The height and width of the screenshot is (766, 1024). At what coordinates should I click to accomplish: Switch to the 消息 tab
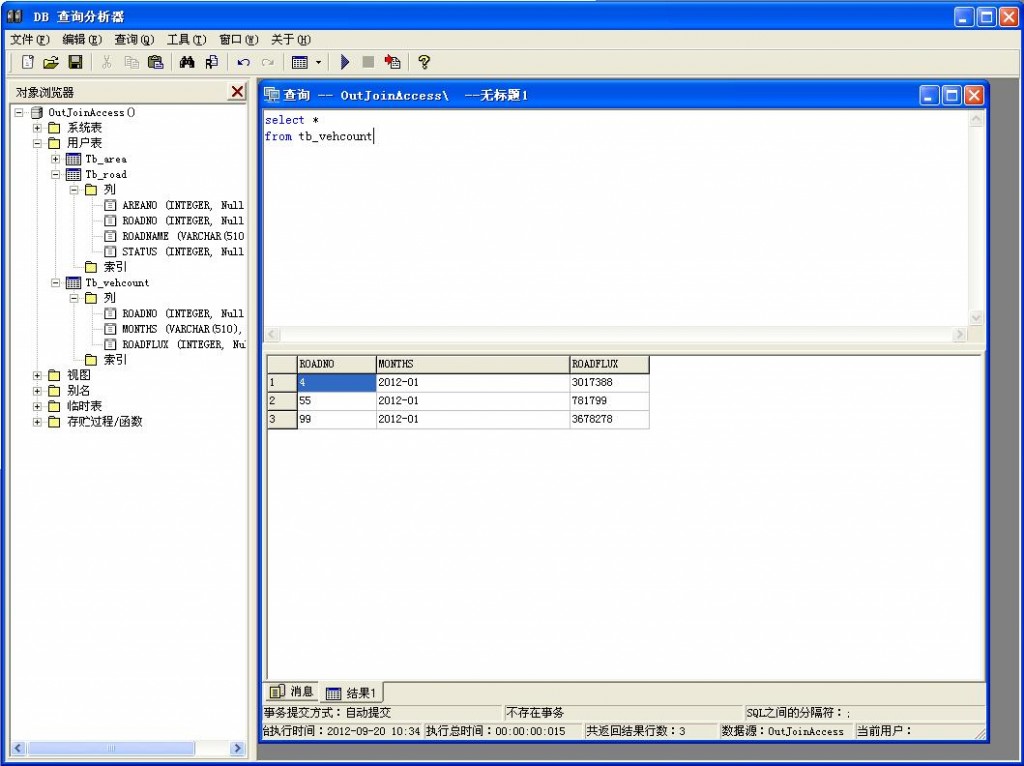[293, 691]
